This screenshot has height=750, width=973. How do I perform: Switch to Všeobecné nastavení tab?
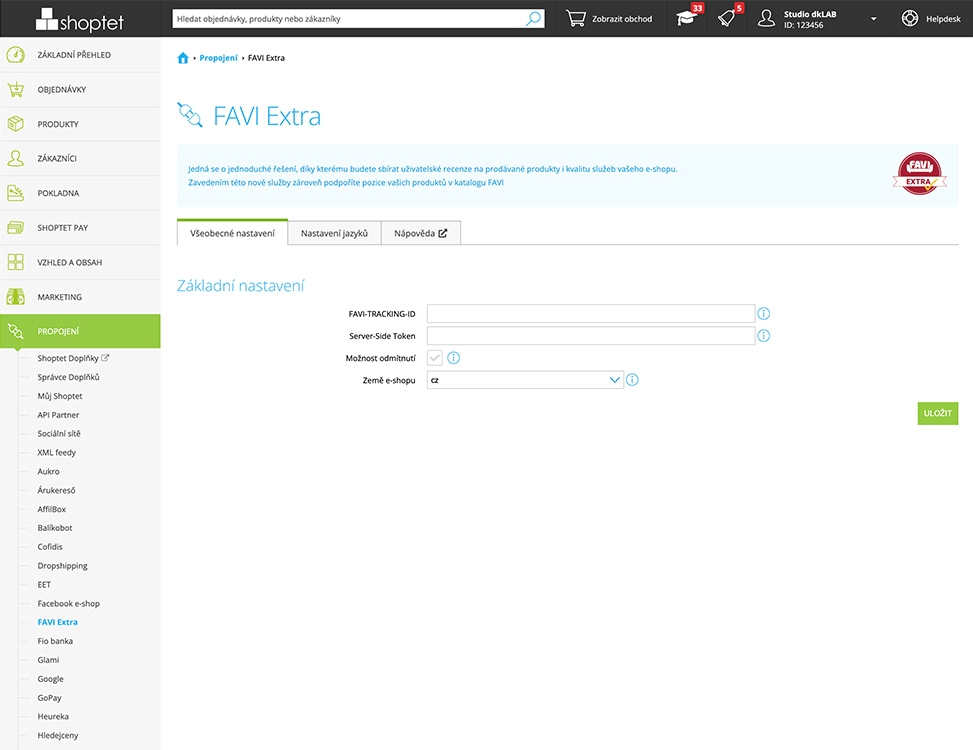(x=232, y=233)
